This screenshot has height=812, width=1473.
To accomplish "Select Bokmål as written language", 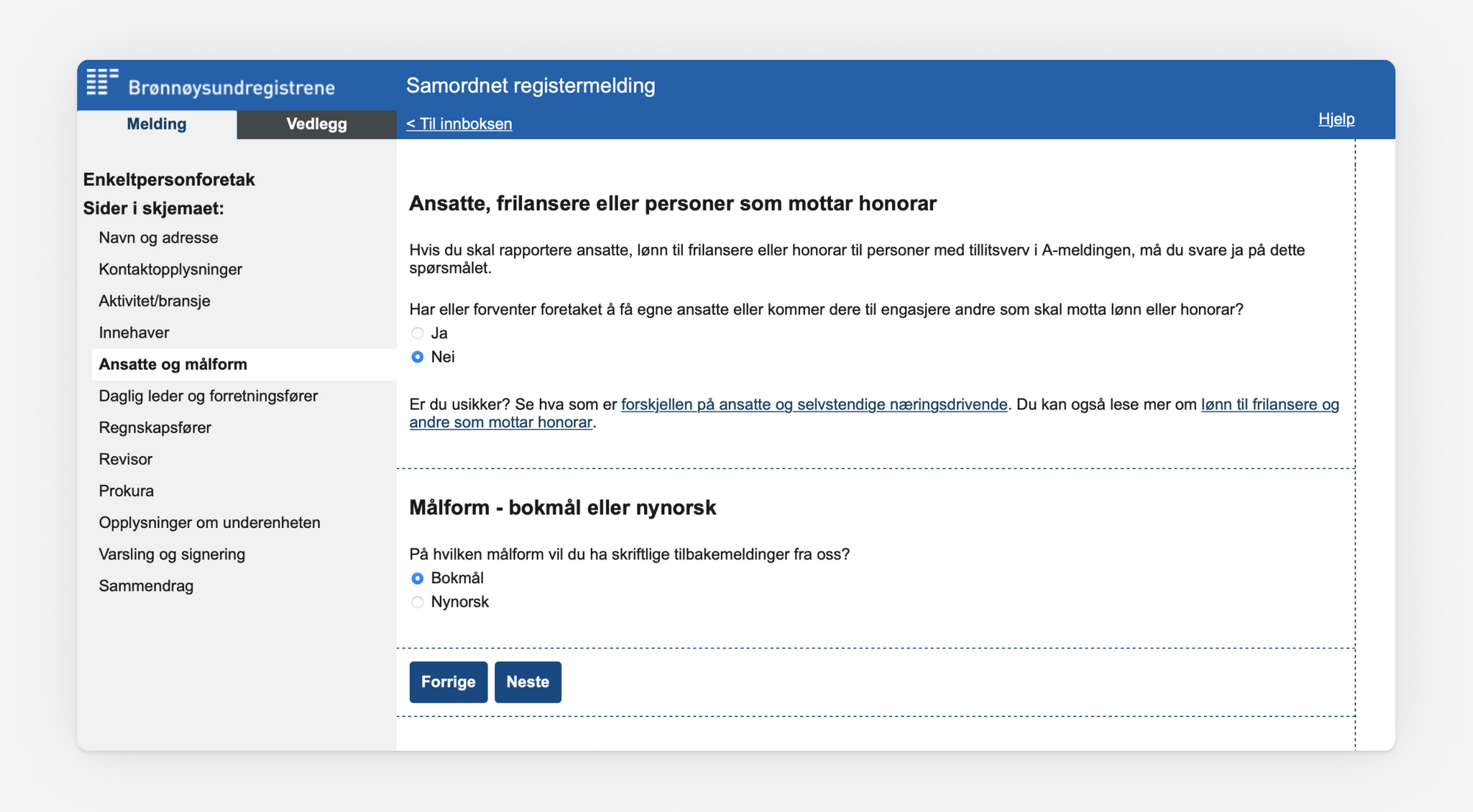I will tap(418, 578).
